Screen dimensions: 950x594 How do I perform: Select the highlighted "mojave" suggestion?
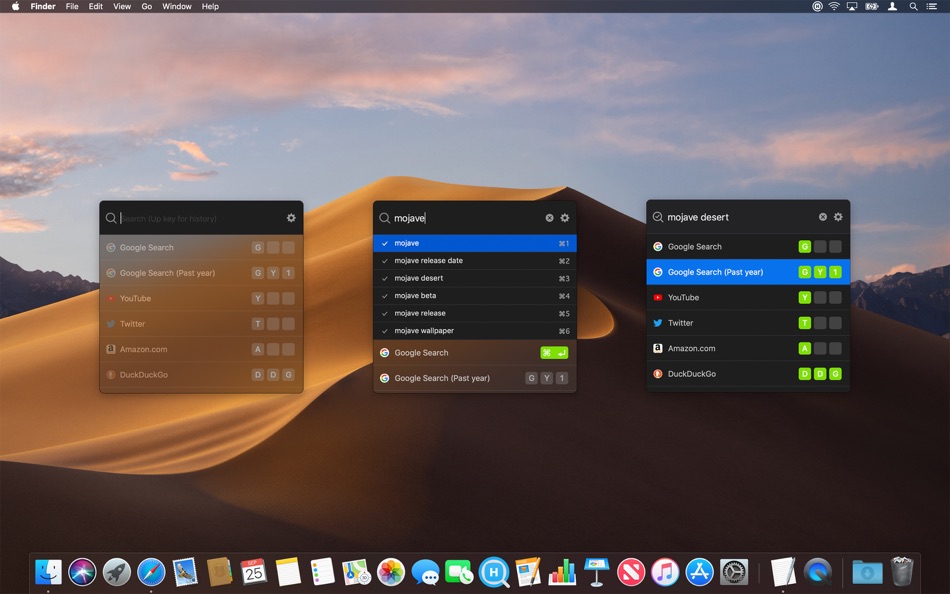(x=475, y=243)
